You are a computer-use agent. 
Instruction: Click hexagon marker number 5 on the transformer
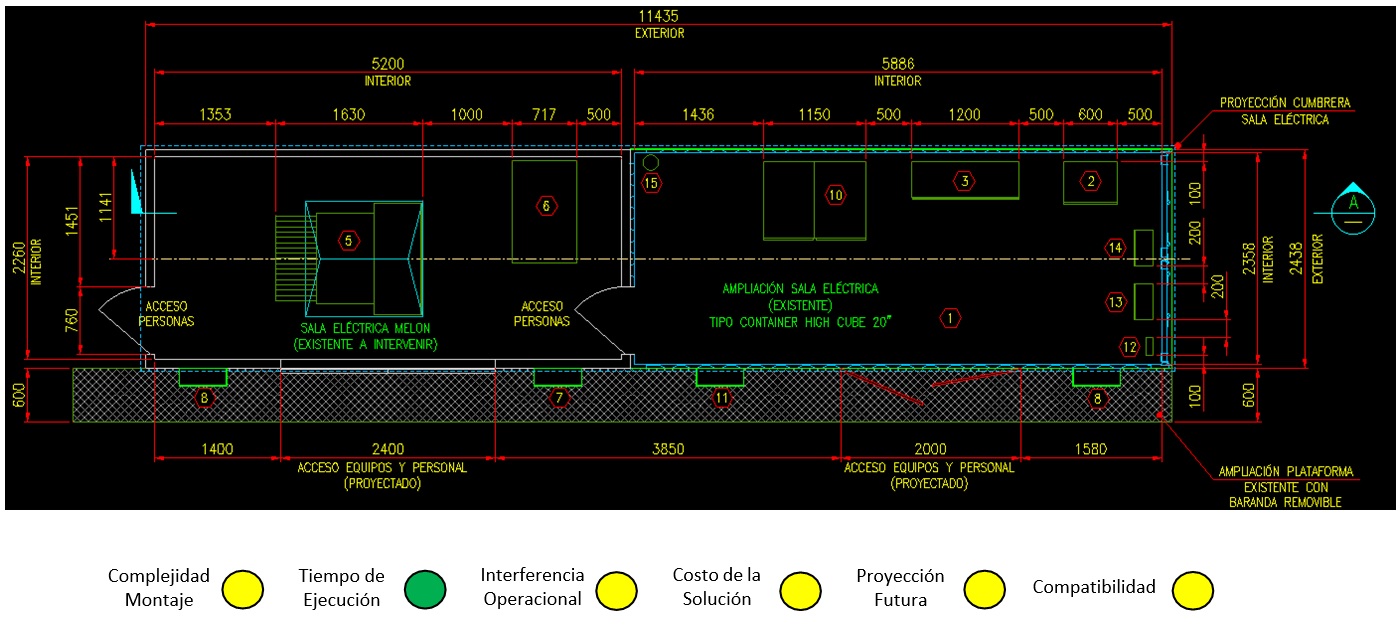348,240
